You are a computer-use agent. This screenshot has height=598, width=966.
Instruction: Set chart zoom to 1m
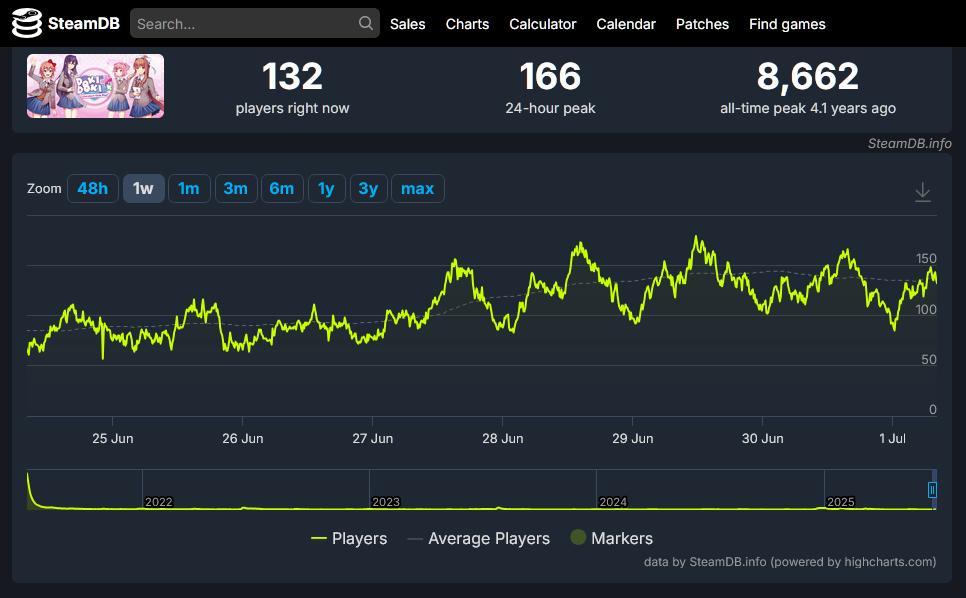(189, 188)
